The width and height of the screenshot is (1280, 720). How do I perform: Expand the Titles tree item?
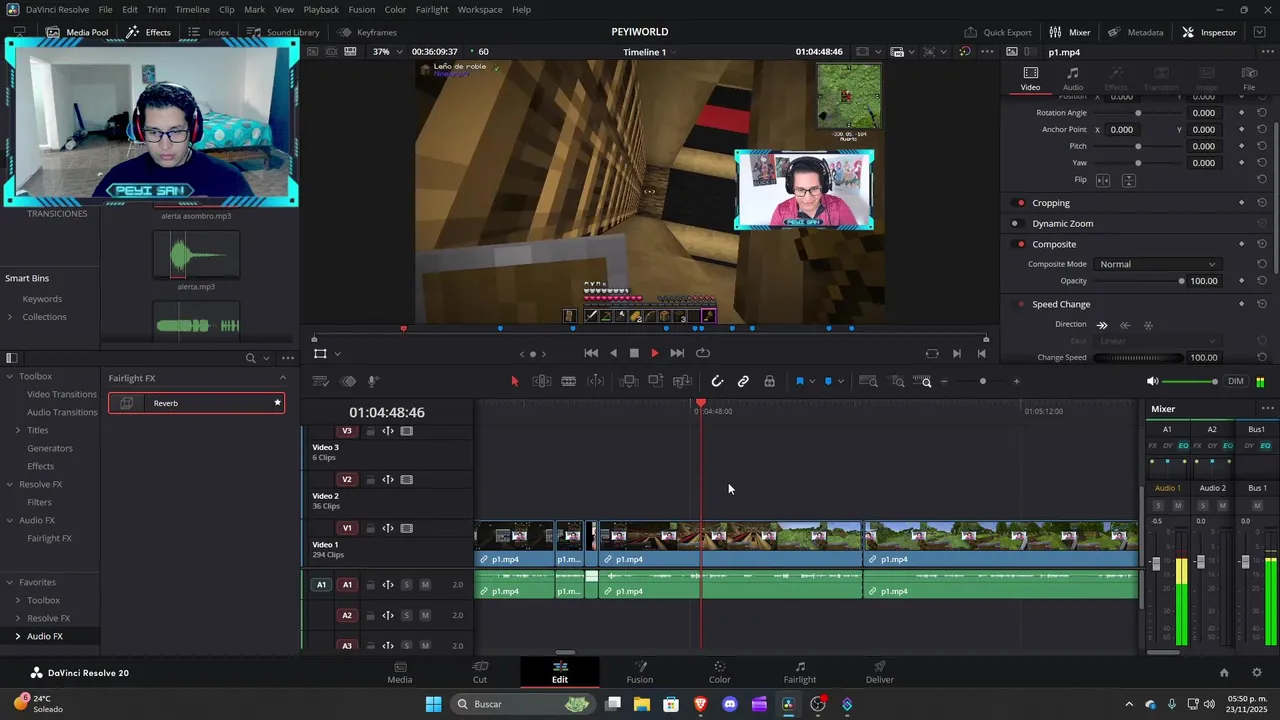[17, 430]
